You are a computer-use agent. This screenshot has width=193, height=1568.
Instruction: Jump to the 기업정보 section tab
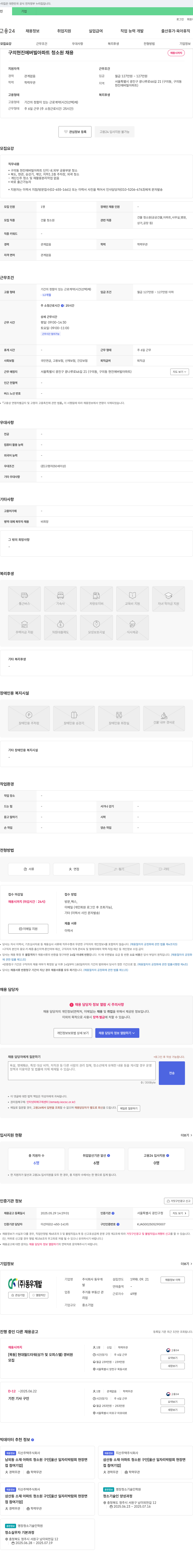pos(185,44)
